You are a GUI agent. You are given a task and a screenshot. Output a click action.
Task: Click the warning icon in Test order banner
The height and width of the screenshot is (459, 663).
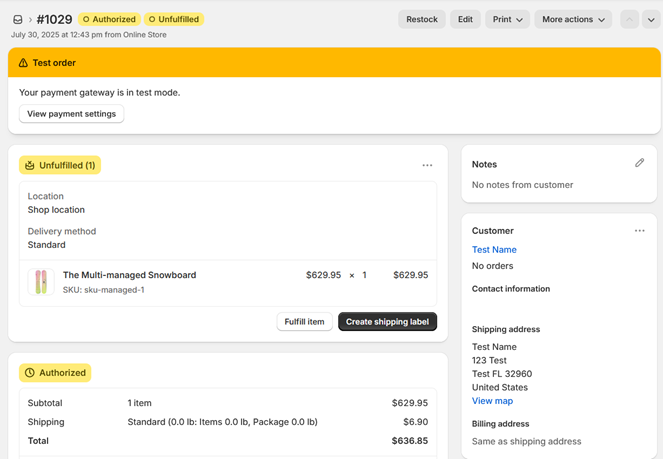(x=23, y=62)
